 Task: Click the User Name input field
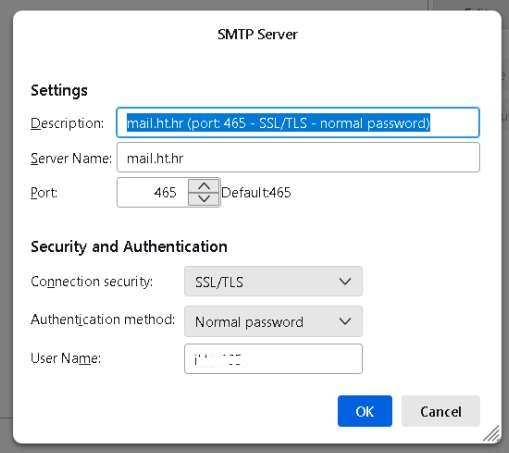click(x=273, y=359)
